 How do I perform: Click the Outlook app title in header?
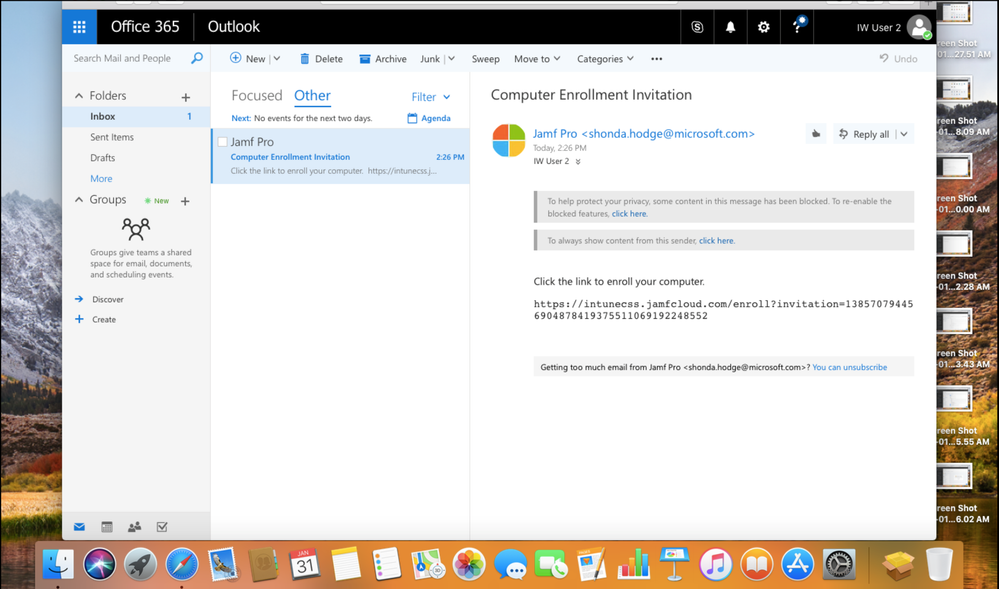(x=234, y=27)
